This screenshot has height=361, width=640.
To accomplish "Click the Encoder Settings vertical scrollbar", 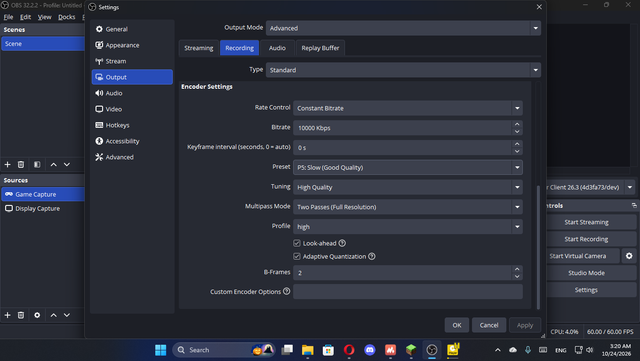I will point(538,247).
